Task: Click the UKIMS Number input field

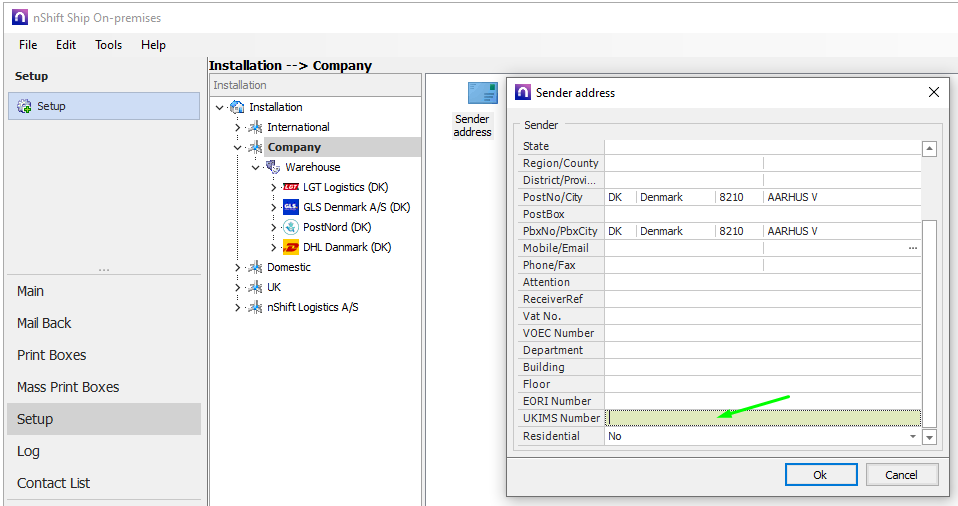Action: (763, 418)
